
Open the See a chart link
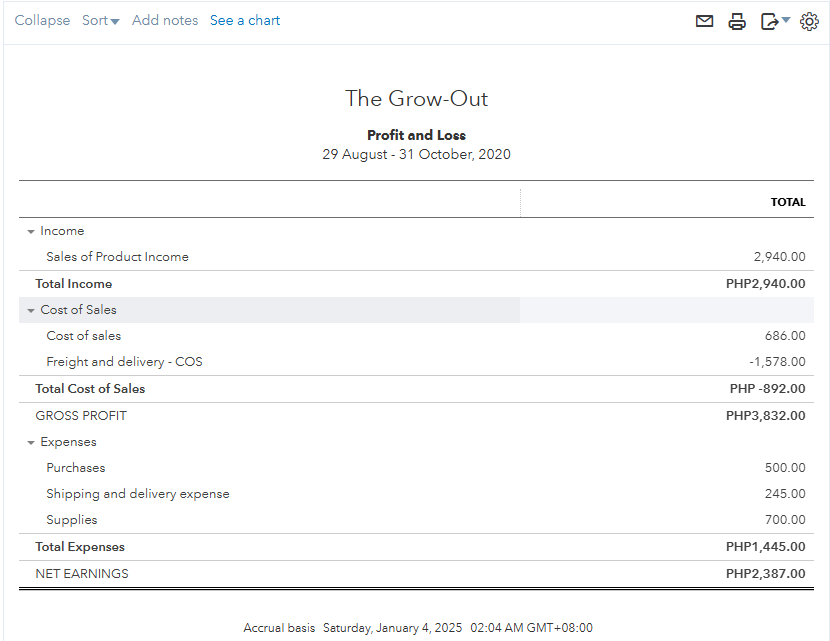pyautogui.click(x=245, y=21)
